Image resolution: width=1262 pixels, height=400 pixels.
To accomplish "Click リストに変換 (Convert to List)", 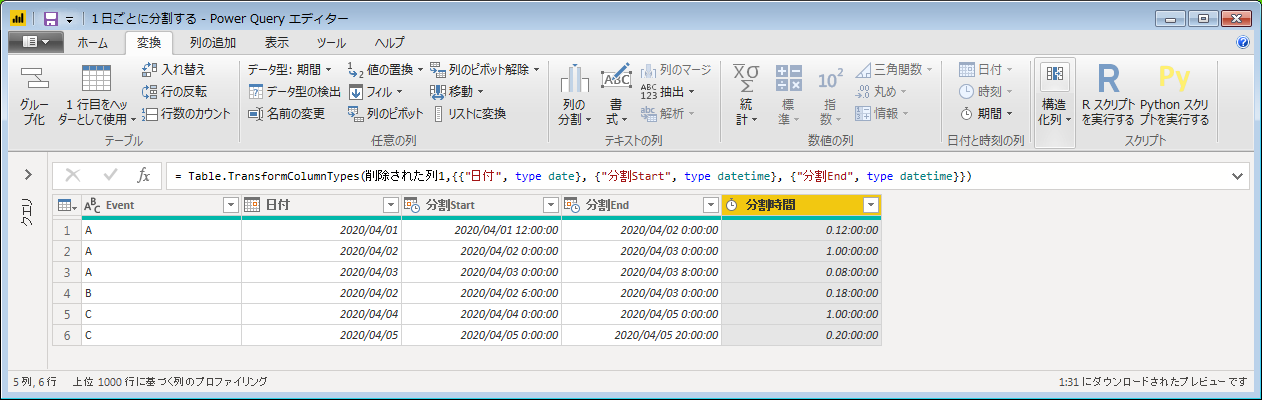I will tap(468, 114).
